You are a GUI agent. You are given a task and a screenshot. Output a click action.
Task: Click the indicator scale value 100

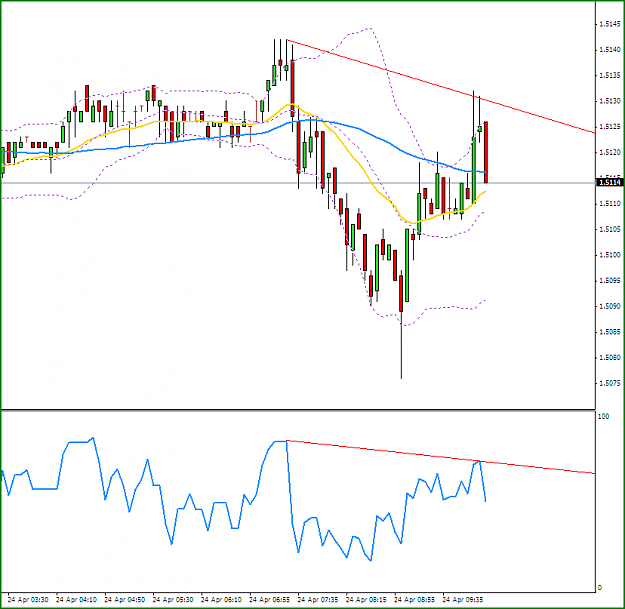[603, 416]
